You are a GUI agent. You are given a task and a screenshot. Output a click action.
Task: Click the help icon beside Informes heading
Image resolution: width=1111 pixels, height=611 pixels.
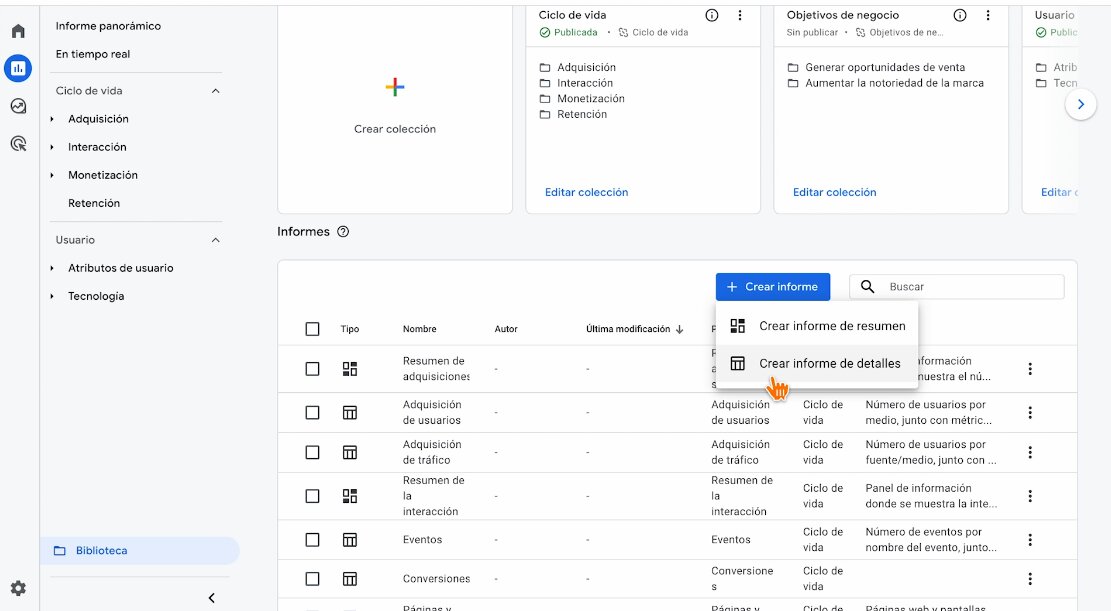pos(343,232)
